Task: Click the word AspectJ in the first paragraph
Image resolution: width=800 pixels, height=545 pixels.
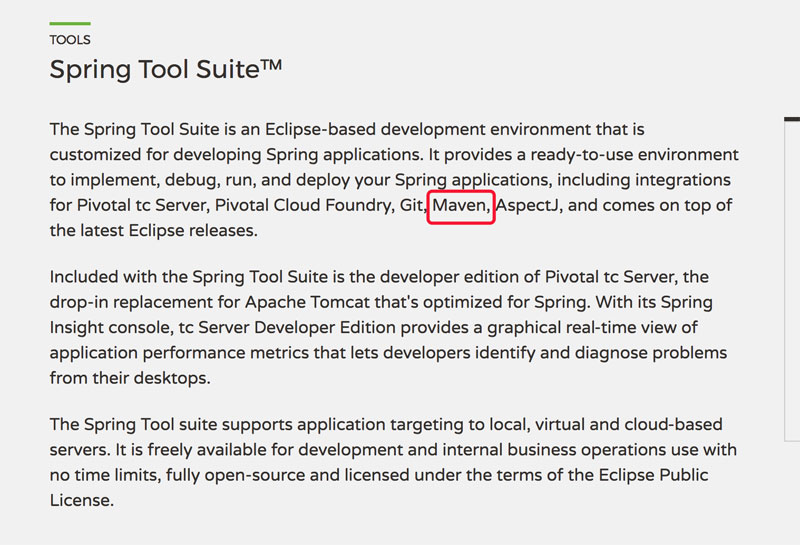Action: point(530,206)
